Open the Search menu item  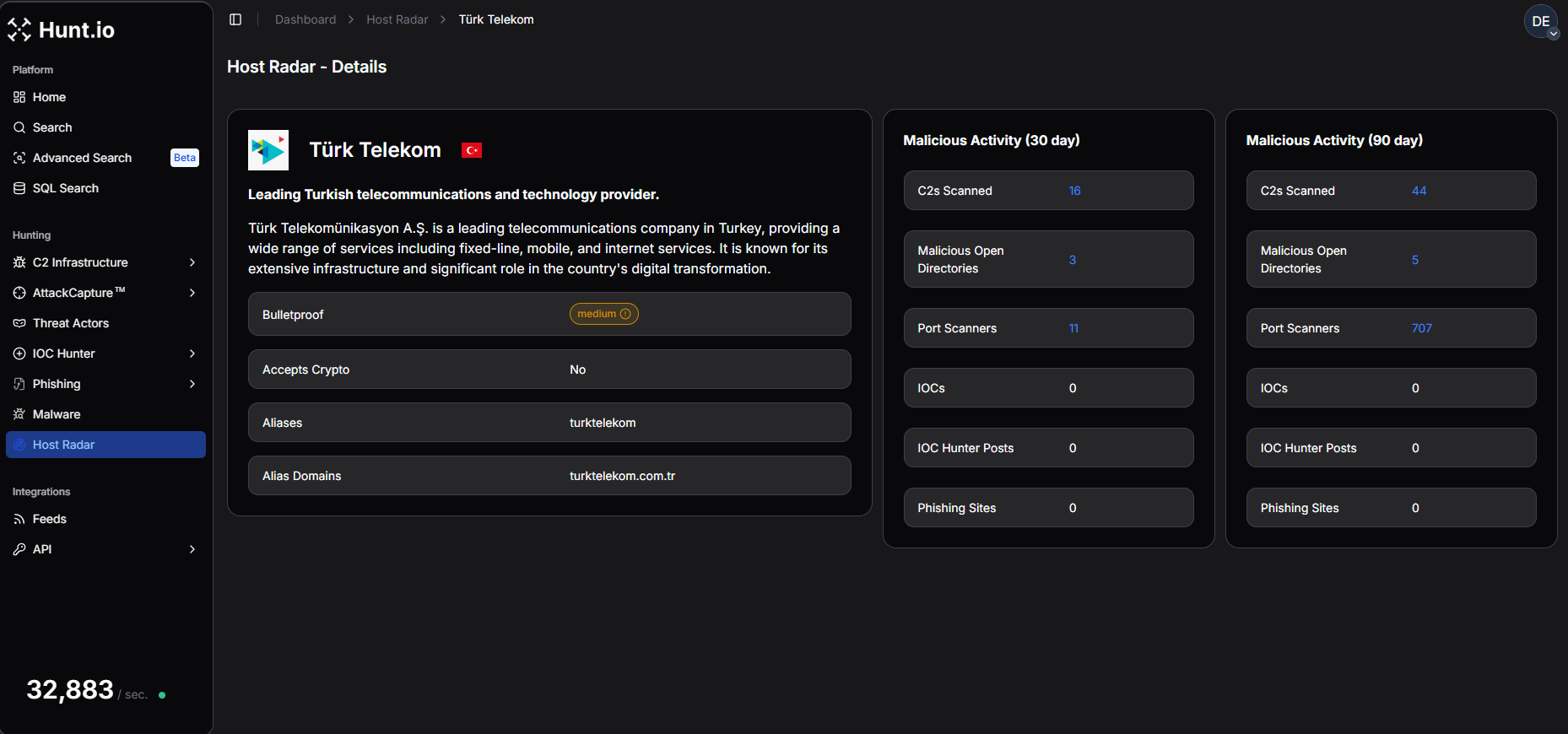point(105,127)
